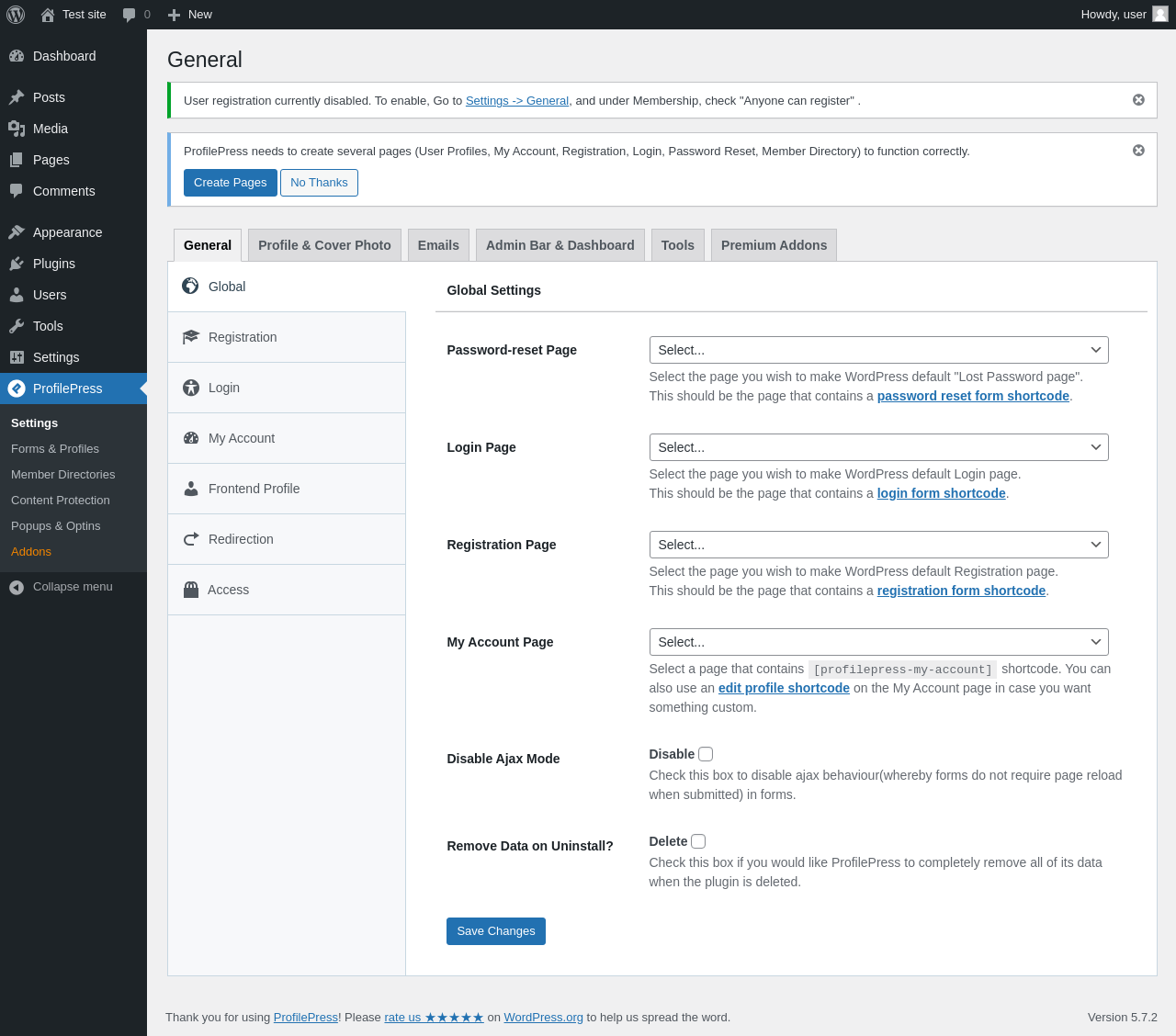Open the login form shortcode link
1176x1036 pixels.
click(x=942, y=493)
